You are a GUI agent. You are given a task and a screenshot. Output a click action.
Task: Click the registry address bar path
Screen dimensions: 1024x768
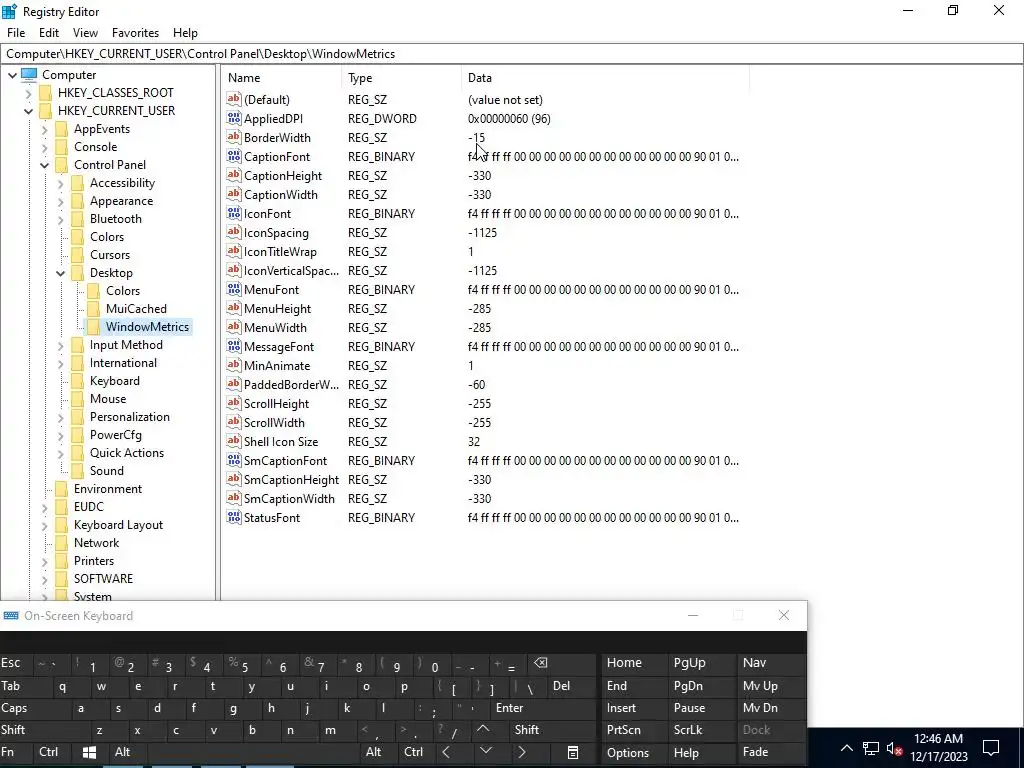pyautogui.click(x=511, y=54)
